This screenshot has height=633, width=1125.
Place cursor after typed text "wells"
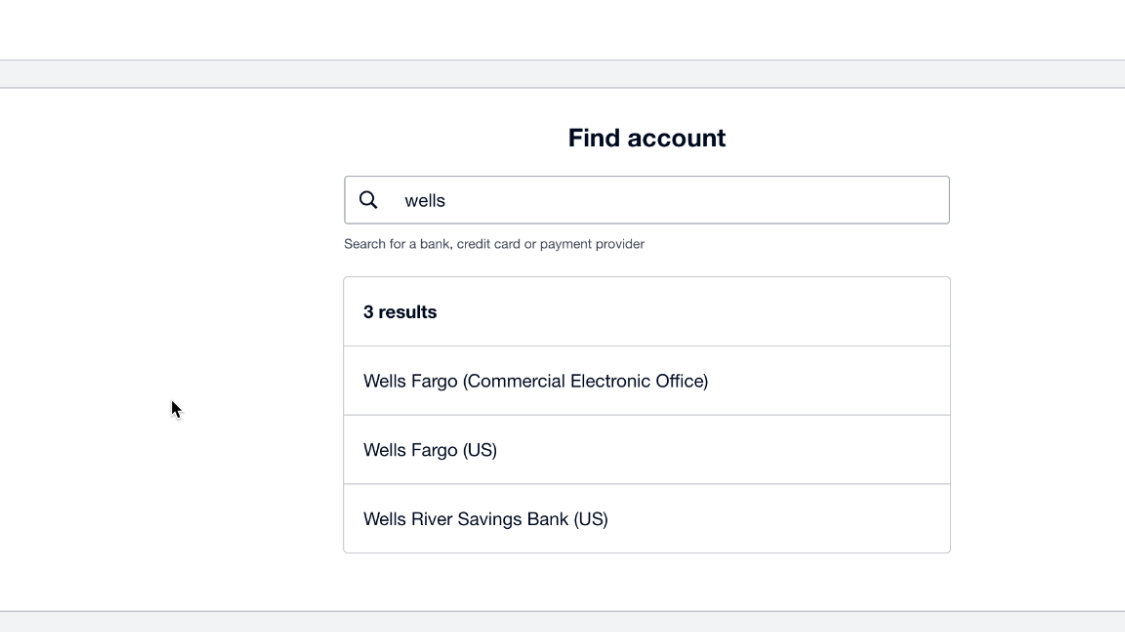coord(447,200)
